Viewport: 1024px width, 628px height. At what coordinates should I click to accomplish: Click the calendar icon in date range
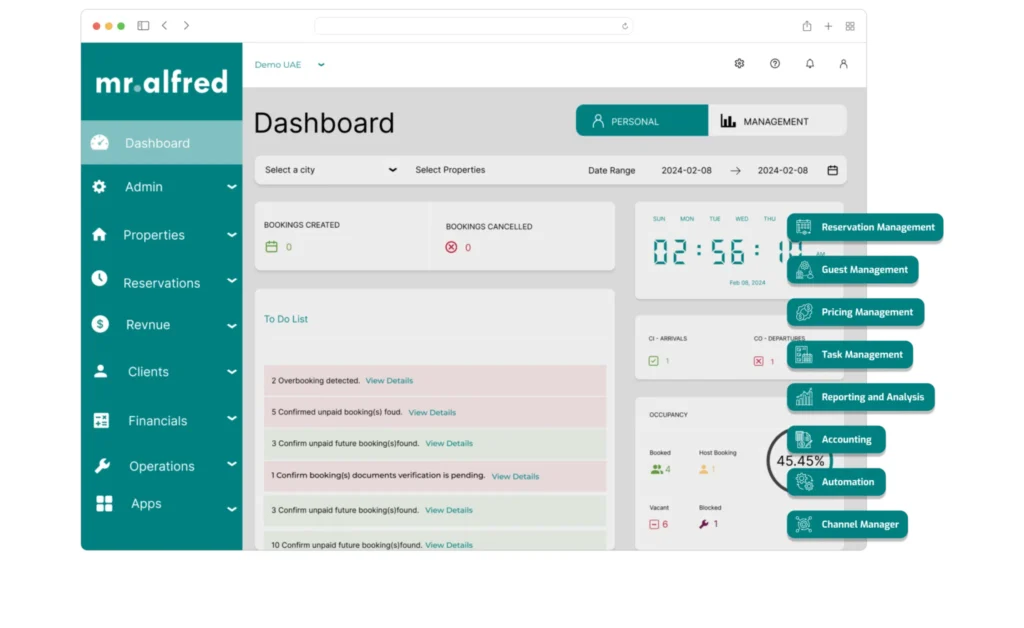[x=832, y=171]
